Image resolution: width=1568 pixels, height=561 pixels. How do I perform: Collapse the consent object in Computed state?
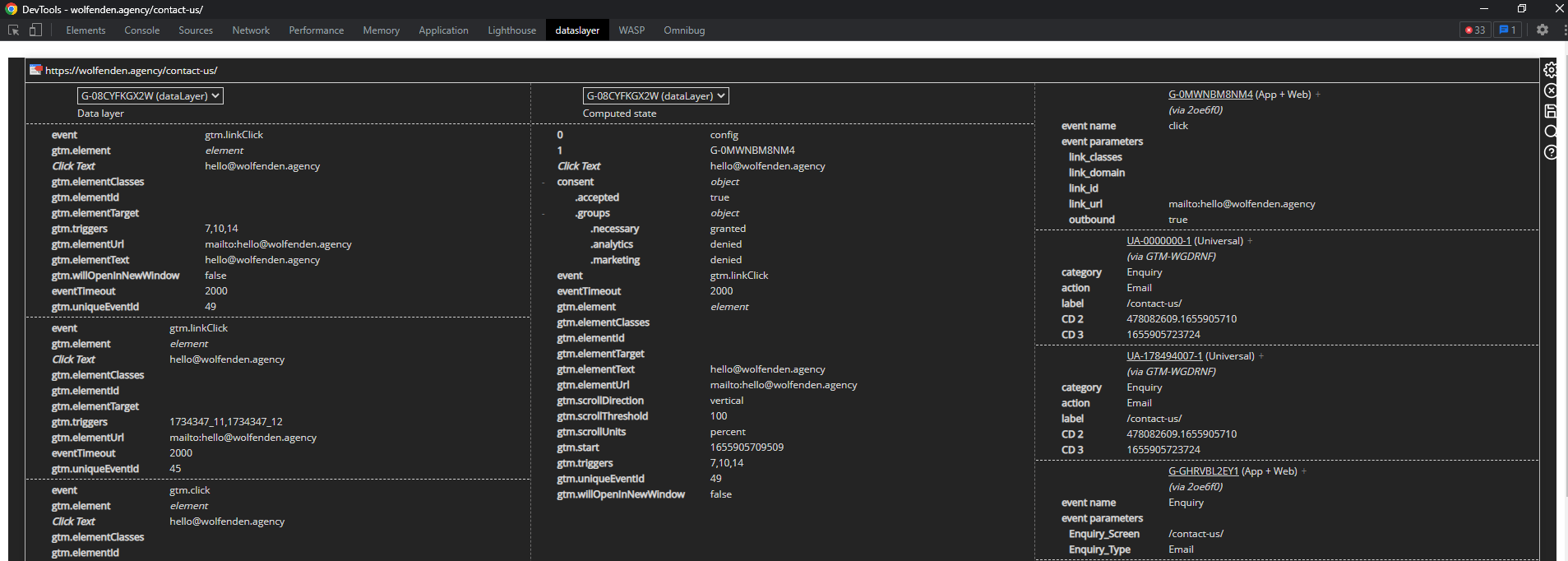[543, 183]
